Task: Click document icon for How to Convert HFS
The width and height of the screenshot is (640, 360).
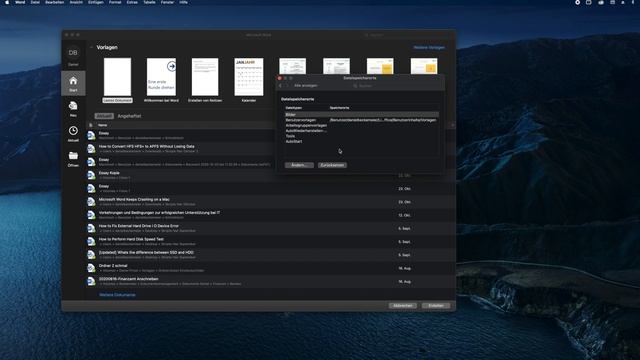Action: (91, 149)
